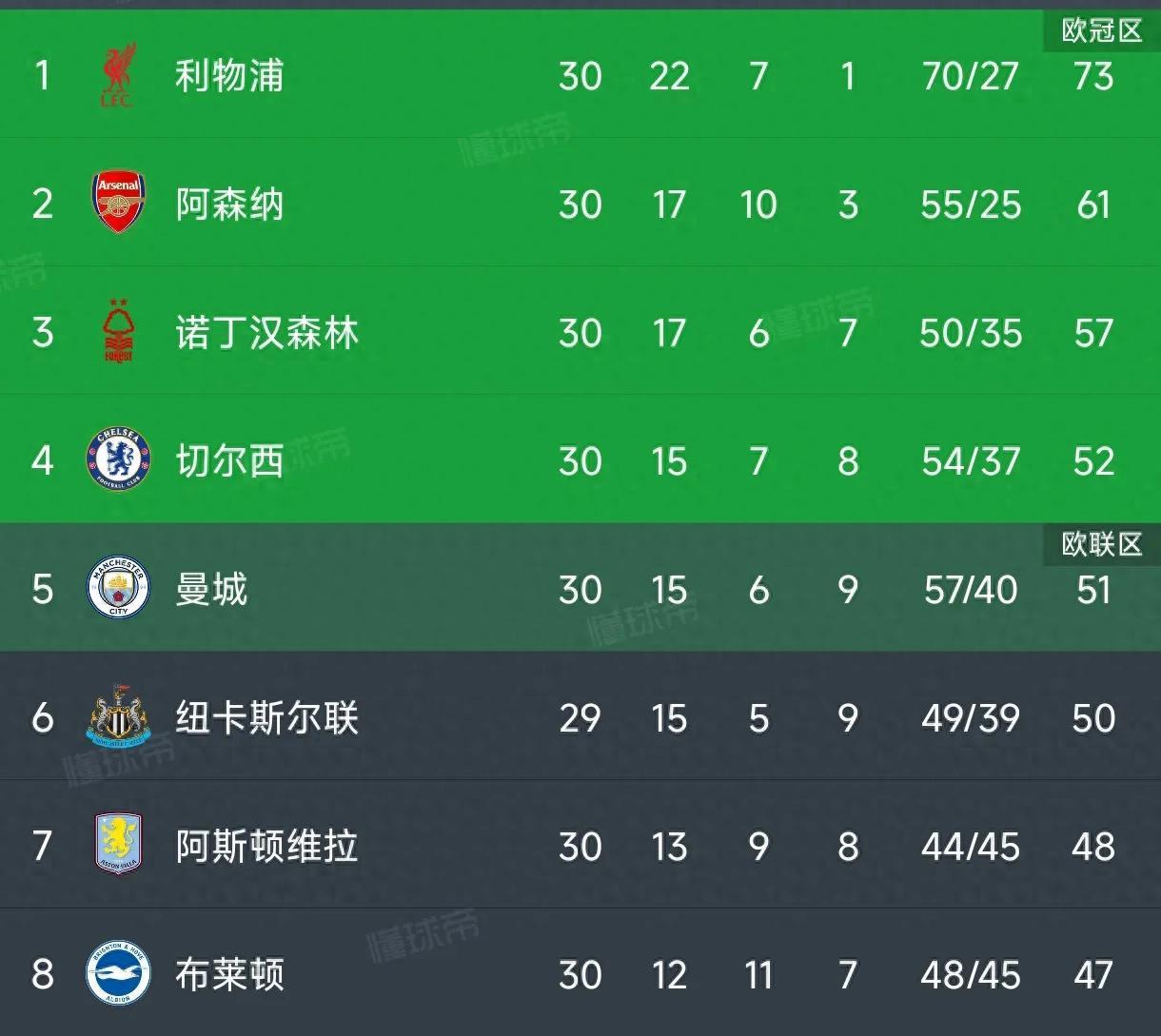
Task: Click the Liverpool club crest
Action: 118,75
